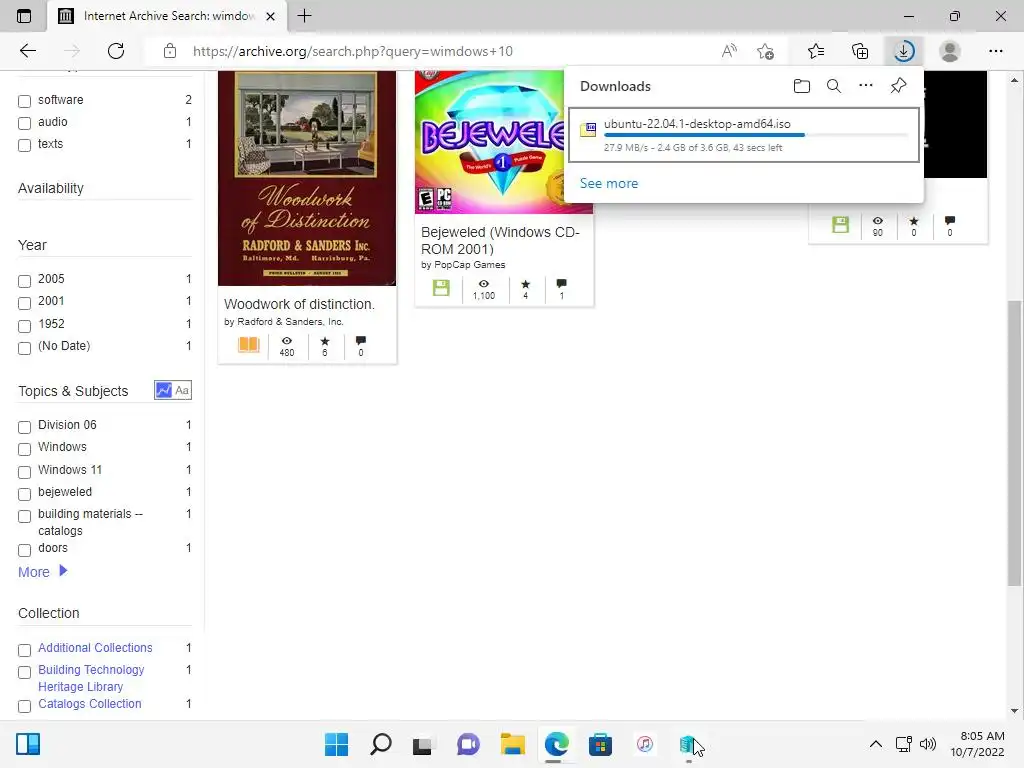View site information lock icon
The height and width of the screenshot is (768, 1024).
(170, 51)
